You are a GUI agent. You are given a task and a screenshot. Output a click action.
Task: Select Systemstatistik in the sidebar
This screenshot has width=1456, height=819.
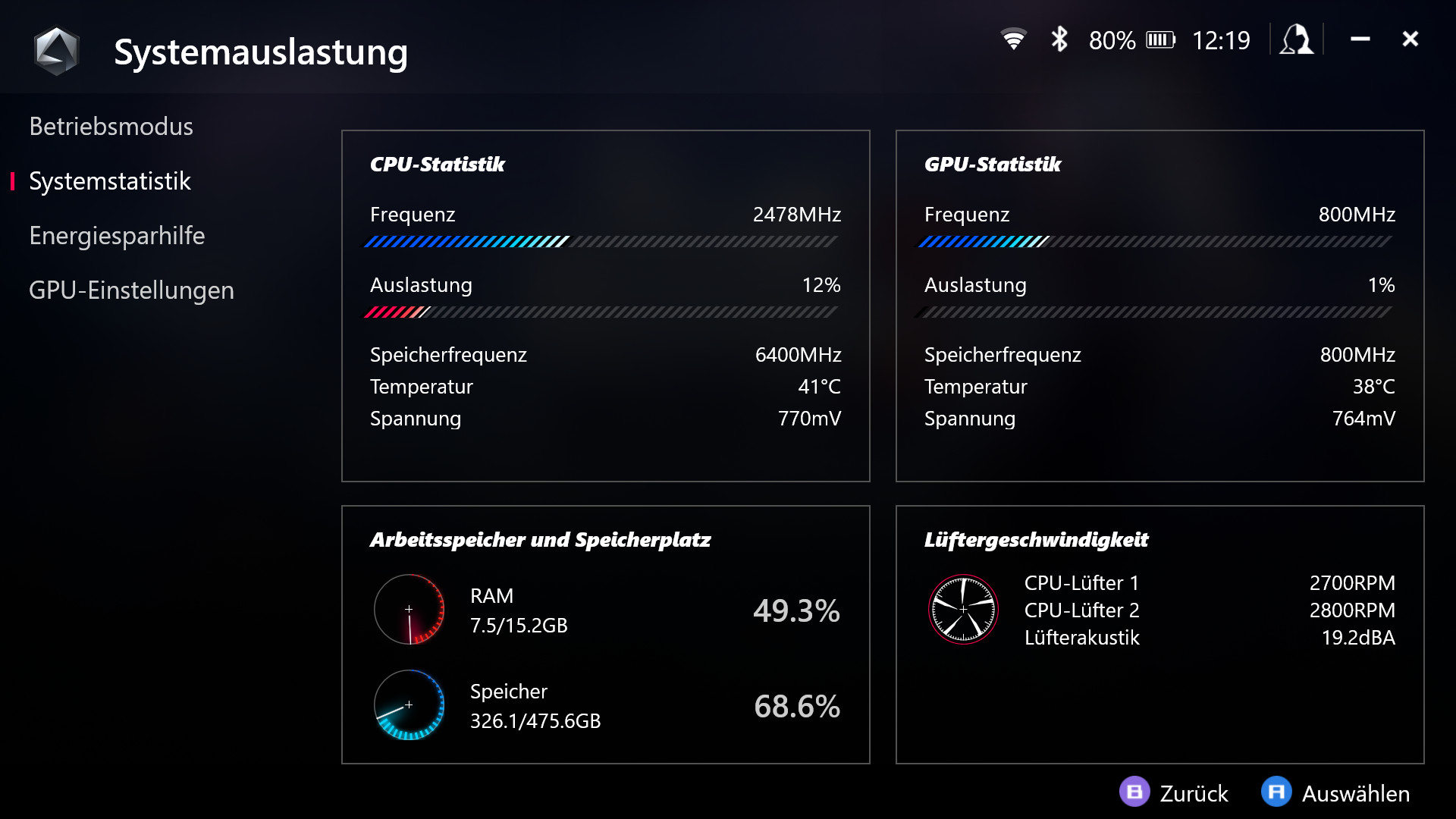(x=110, y=181)
